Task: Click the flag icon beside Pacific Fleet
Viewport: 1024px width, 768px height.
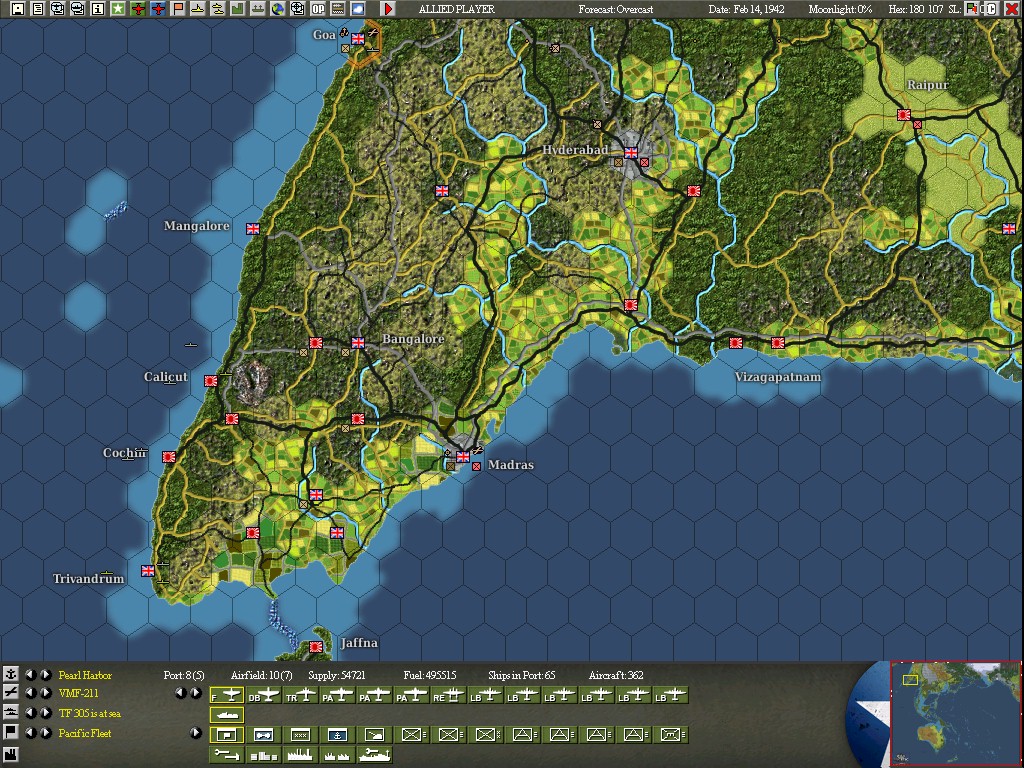Action: pyautogui.click(x=10, y=732)
